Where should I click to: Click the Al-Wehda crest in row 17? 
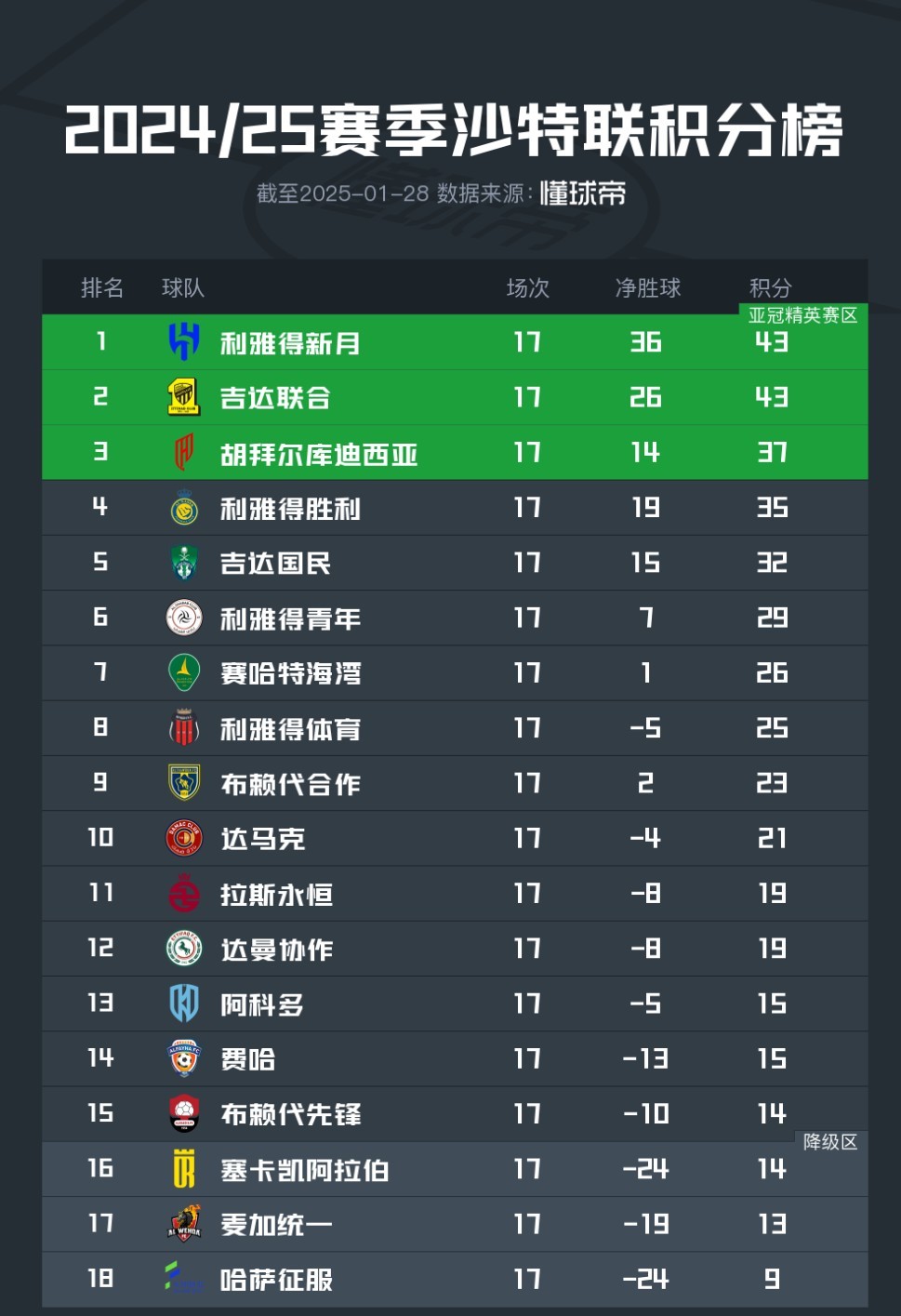click(184, 1224)
